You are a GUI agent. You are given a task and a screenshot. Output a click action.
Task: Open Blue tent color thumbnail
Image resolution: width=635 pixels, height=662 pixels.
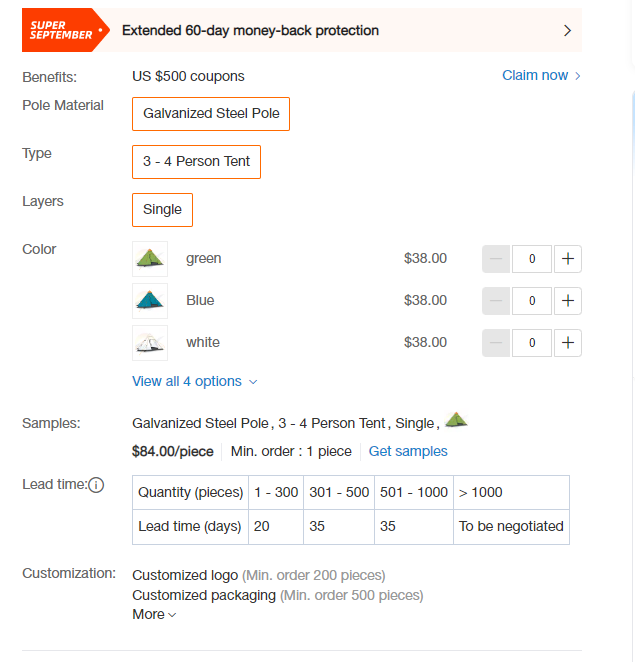150,301
